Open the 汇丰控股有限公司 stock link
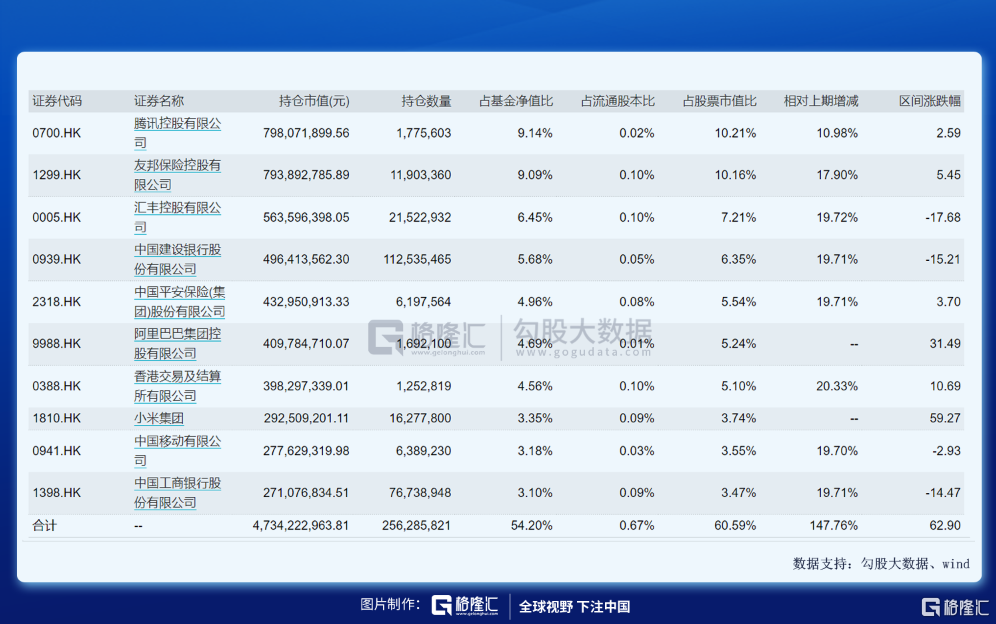Viewport: 996px width, 624px height. point(177,217)
